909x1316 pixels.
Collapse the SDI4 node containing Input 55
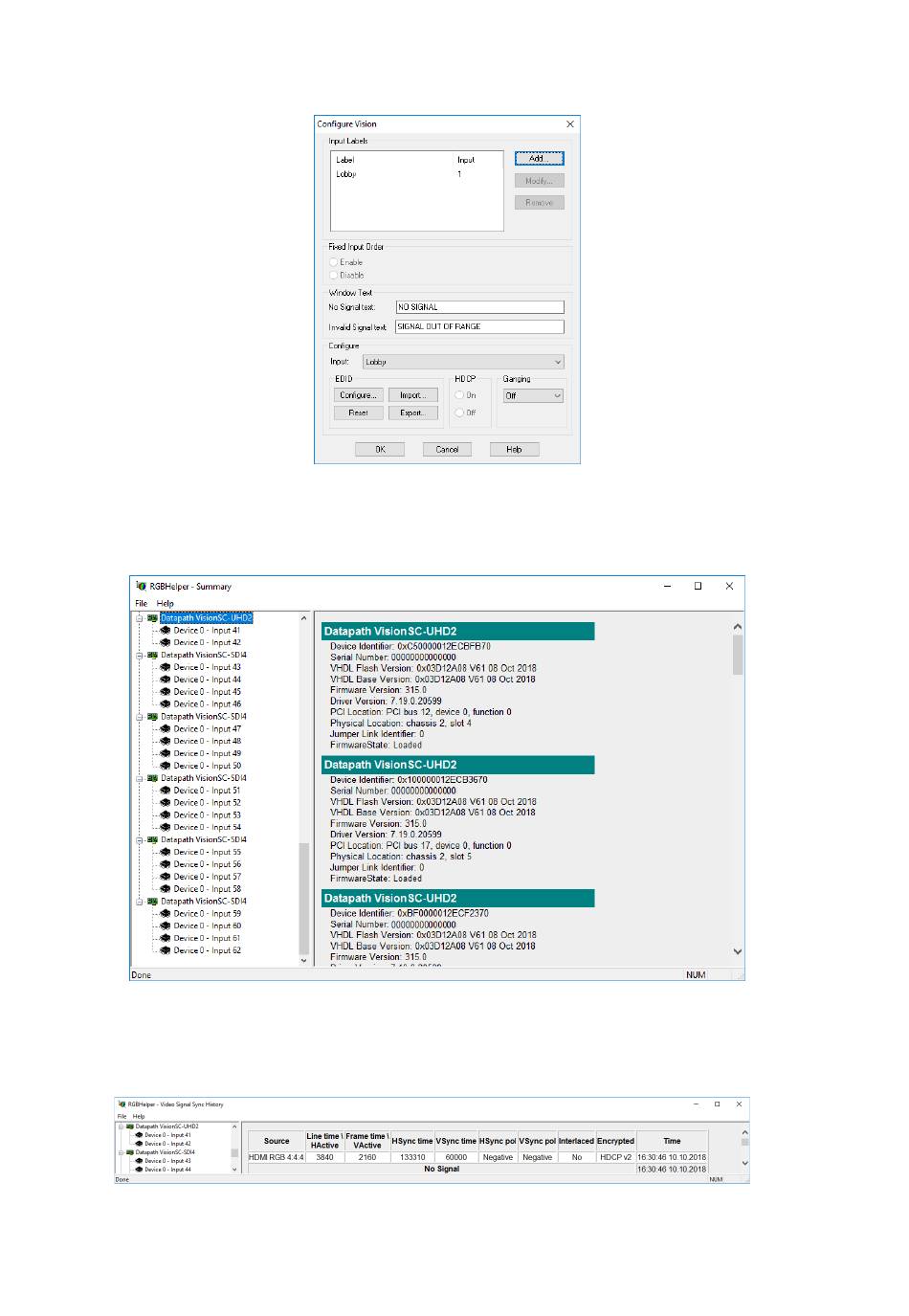(140, 839)
